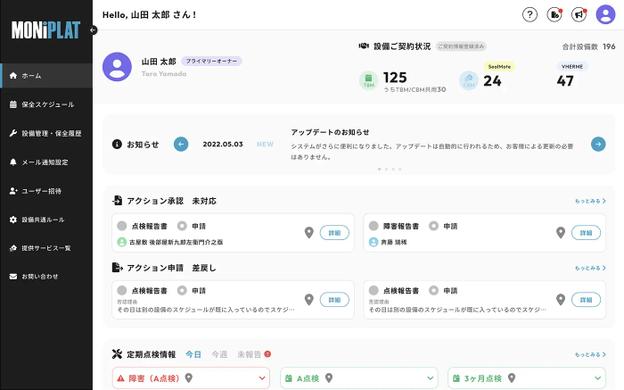Click location pin on right 差戻し card
This screenshot has height=390, width=624.
pos(560,300)
